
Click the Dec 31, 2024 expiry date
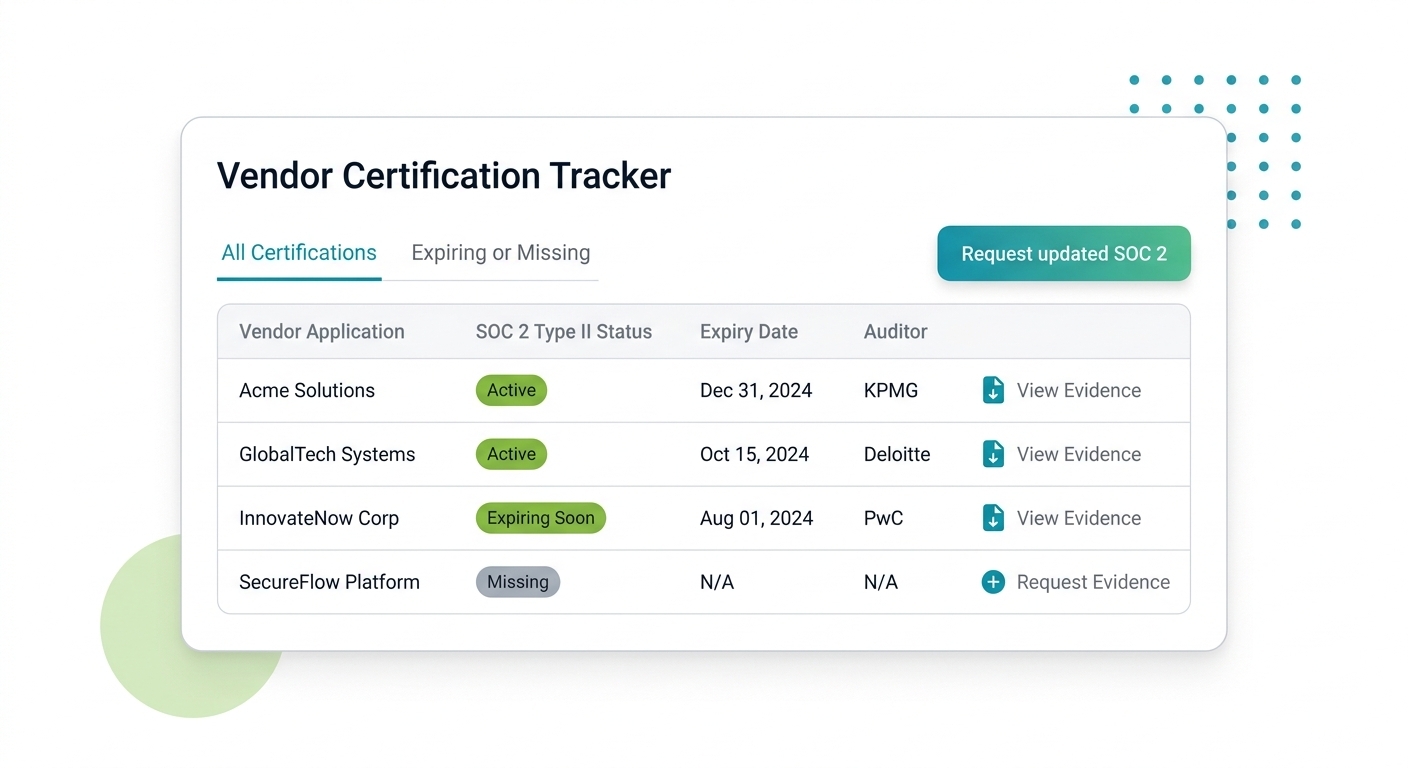click(756, 390)
